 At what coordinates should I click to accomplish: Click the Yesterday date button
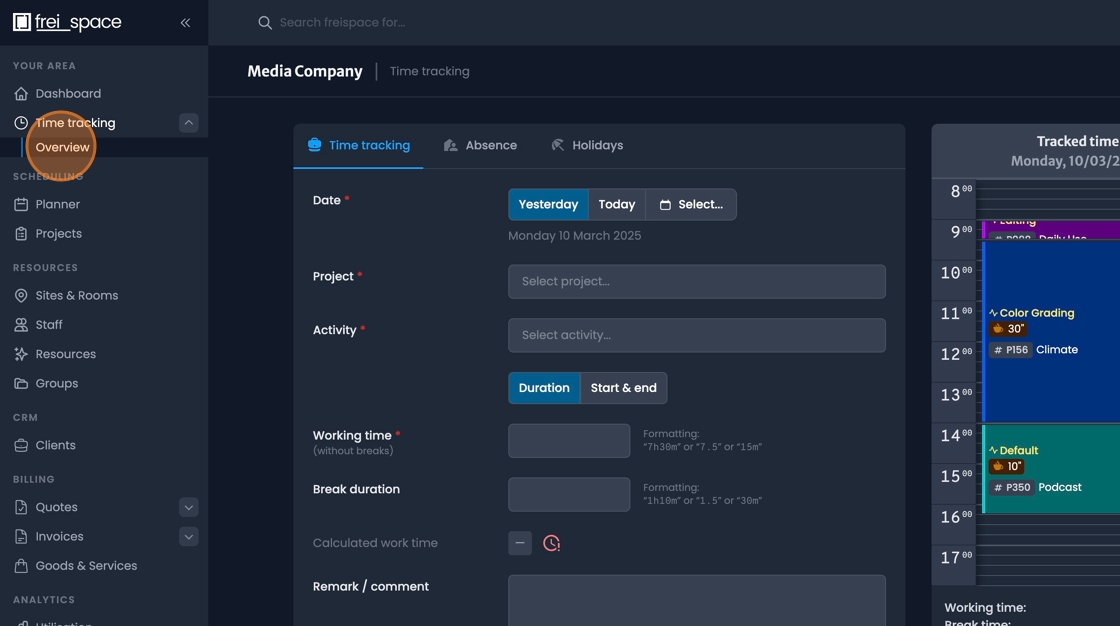click(x=548, y=204)
